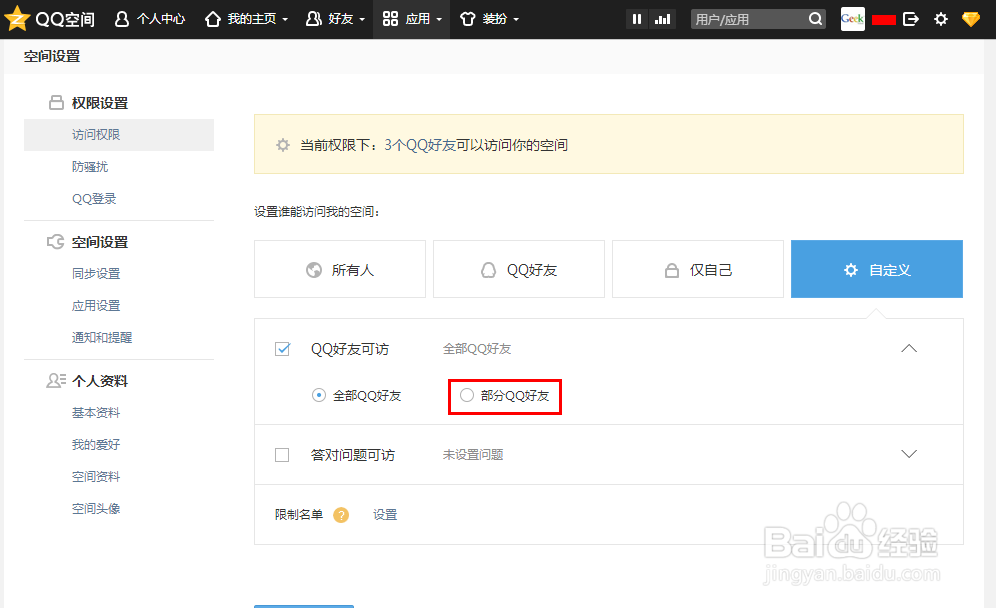Open 同步设置 in sidebar

click(96, 273)
